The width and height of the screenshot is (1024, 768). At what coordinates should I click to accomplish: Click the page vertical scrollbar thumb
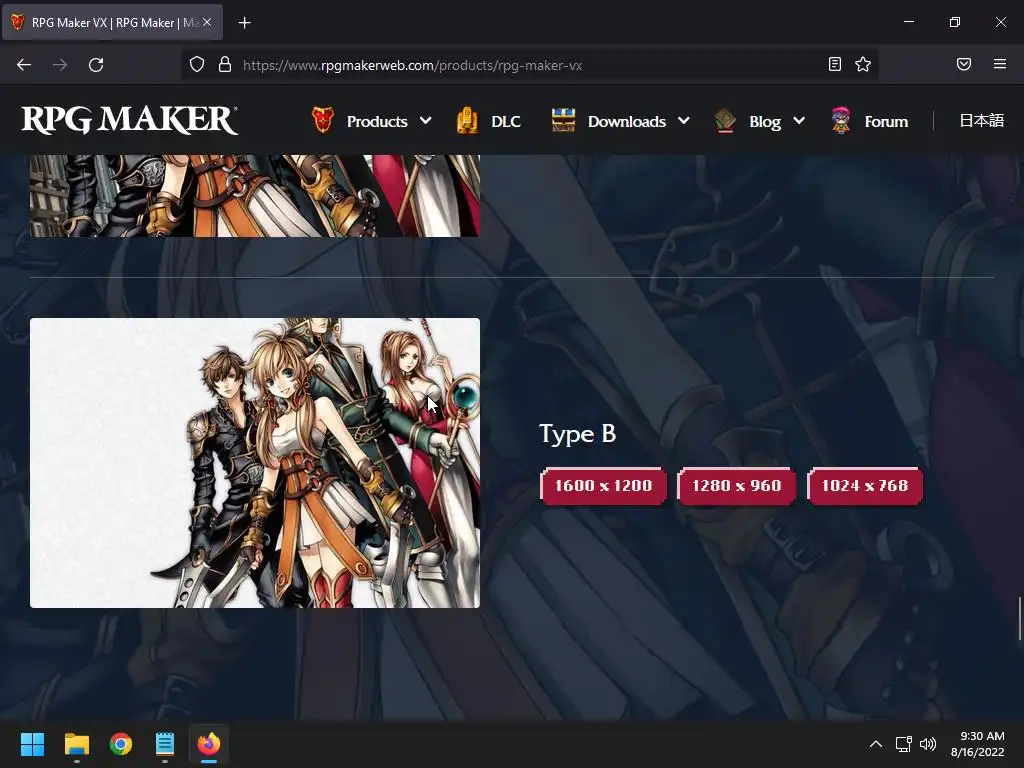1019,618
